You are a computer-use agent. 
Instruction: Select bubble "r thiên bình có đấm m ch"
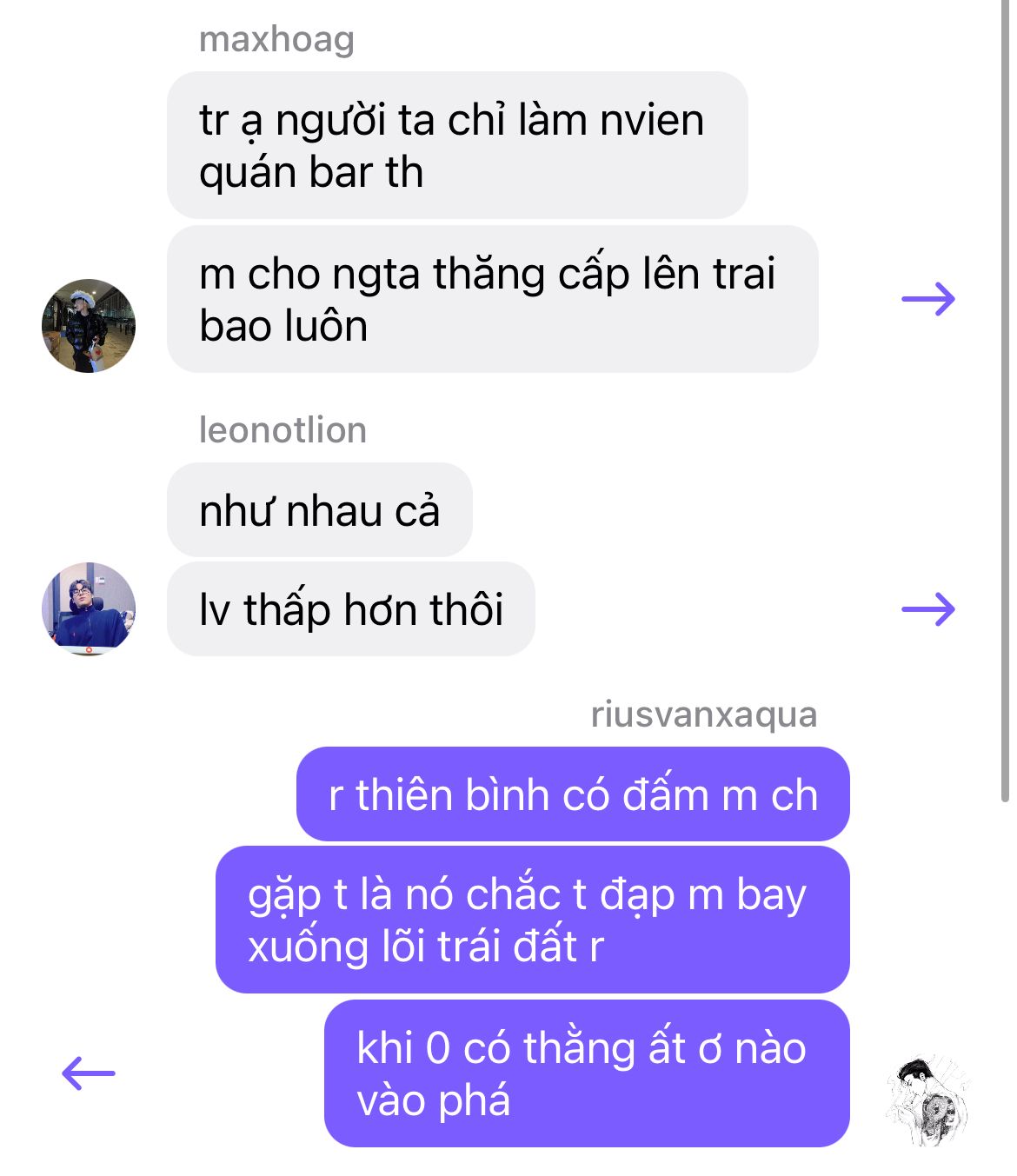(x=573, y=794)
